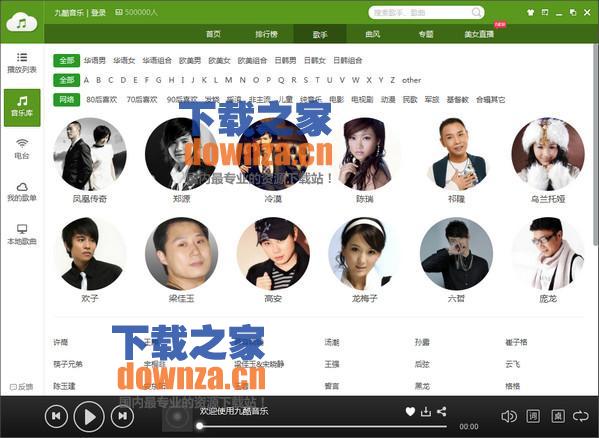Start playback with the play button
The image size is (599, 438).
[x=89, y=417]
